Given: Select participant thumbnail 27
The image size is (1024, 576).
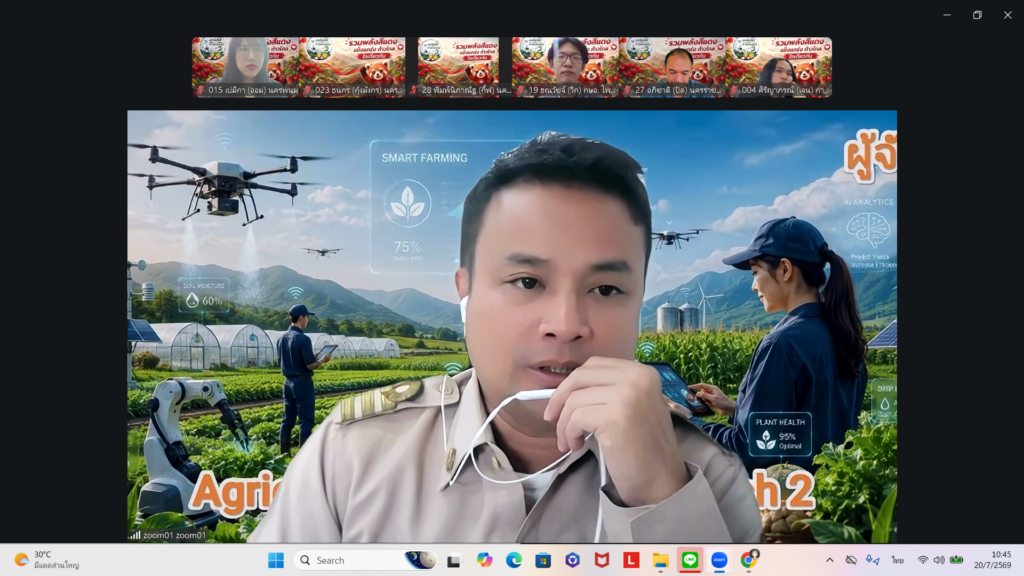Looking at the screenshot, I should 672,67.
